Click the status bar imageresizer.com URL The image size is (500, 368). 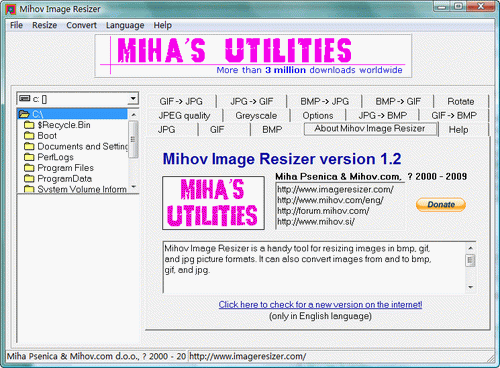coord(247,356)
